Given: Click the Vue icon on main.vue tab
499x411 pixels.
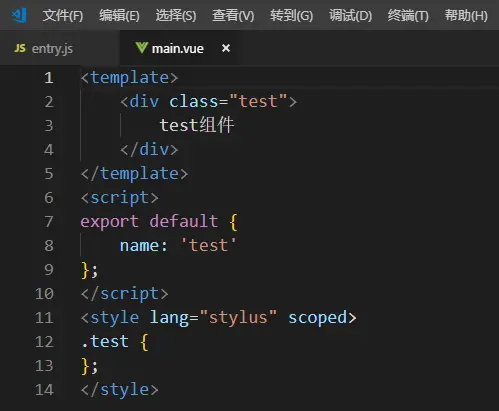Looking at the screenshot, I should (142, 48).
